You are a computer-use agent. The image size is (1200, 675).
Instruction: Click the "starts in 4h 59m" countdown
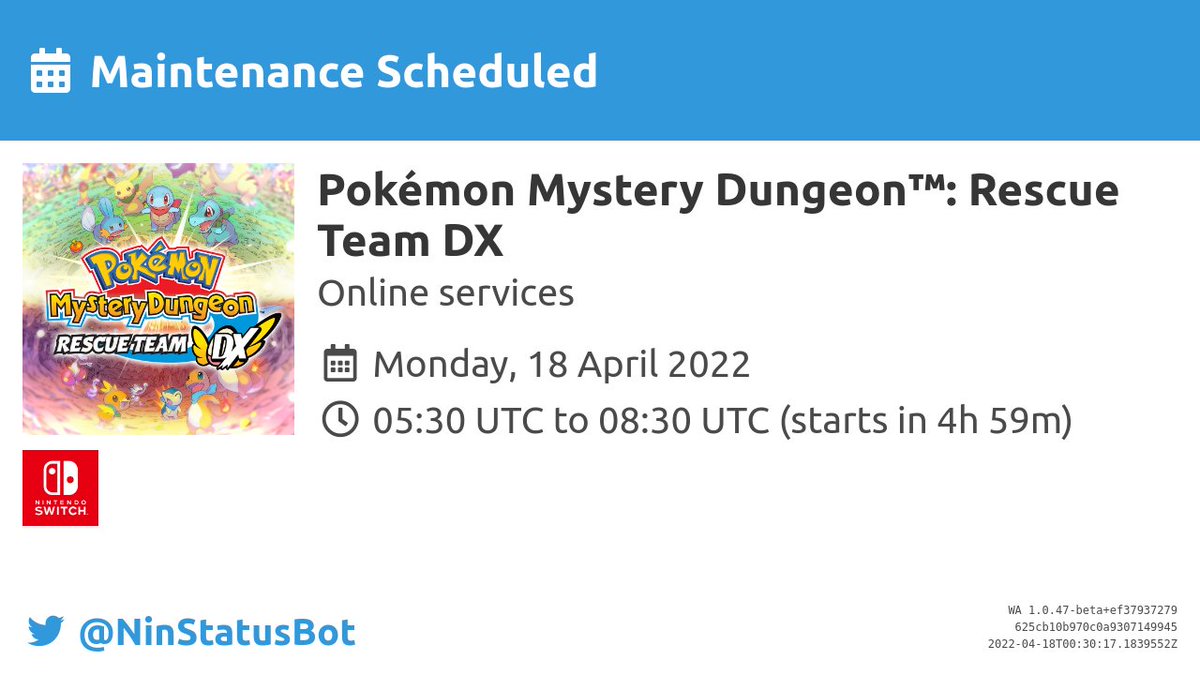[925, 421]
